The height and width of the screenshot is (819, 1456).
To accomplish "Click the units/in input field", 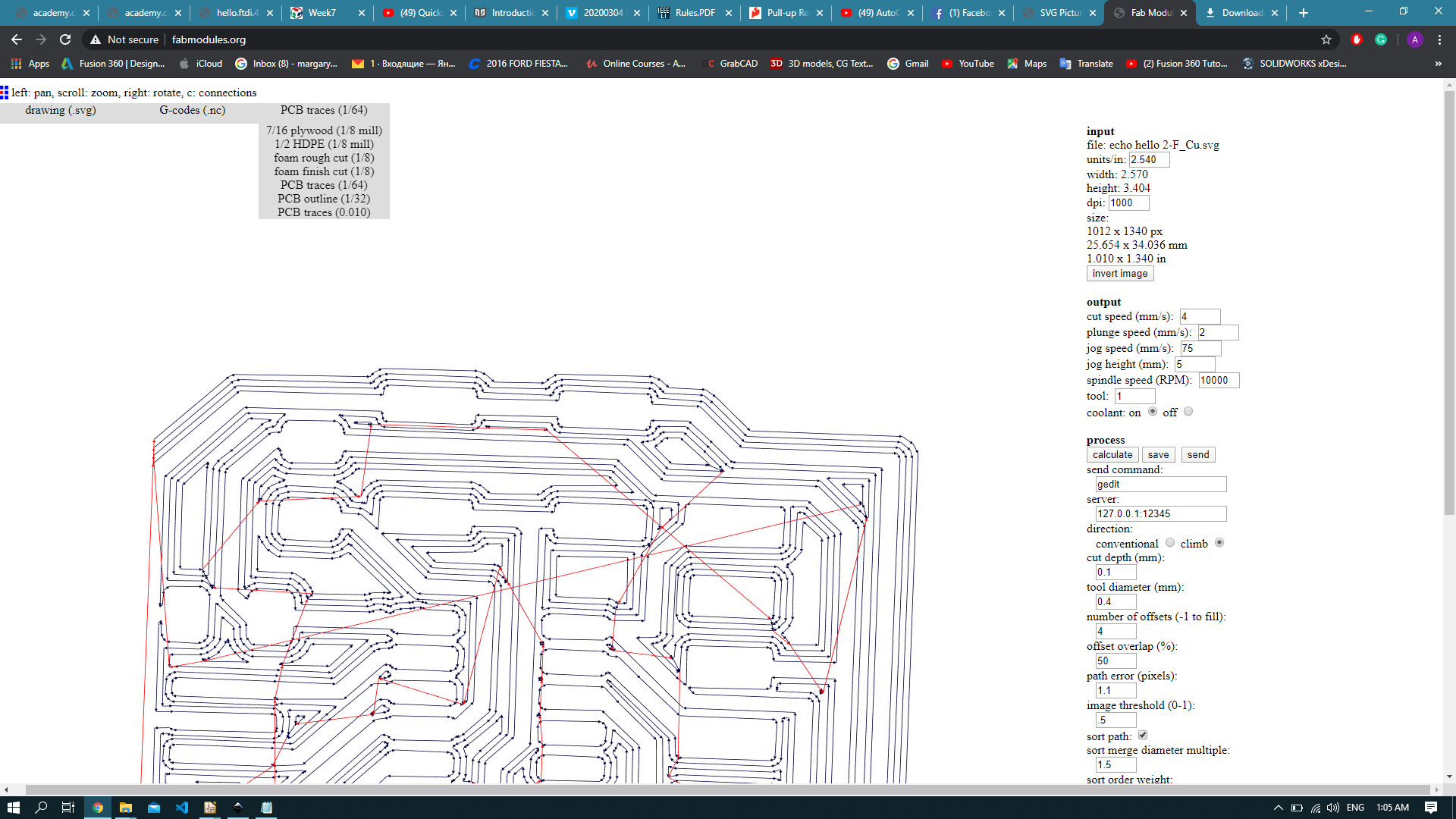I will point(1150,160).
